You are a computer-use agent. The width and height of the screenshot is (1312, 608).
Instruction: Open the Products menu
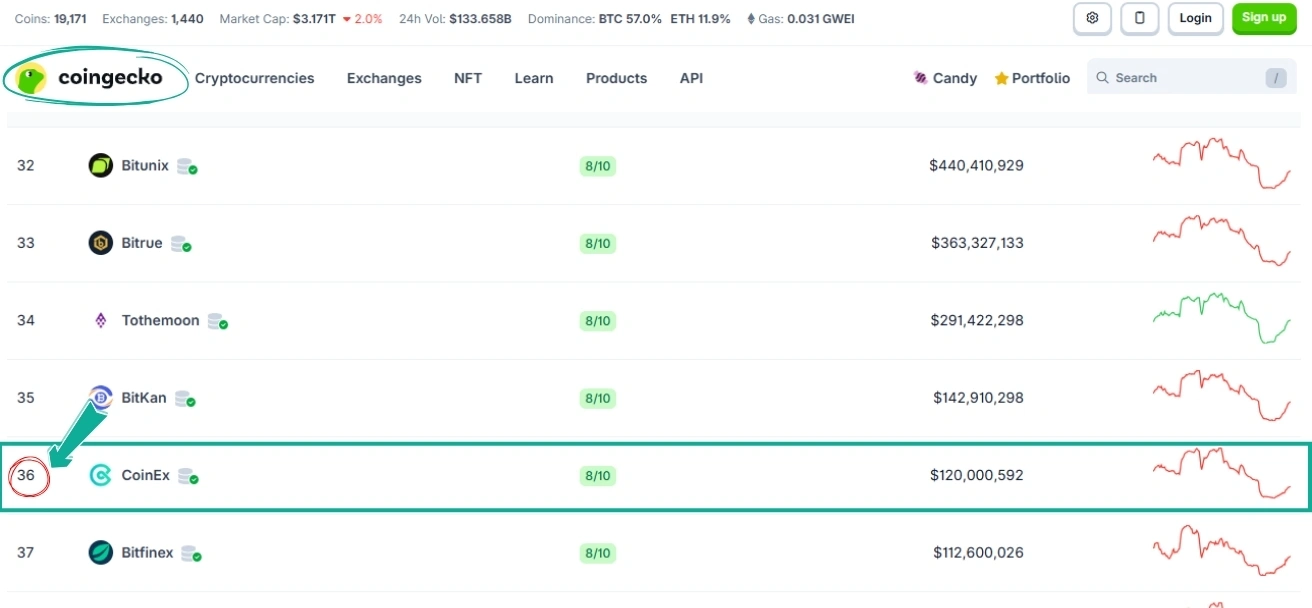tap(616, 78)
